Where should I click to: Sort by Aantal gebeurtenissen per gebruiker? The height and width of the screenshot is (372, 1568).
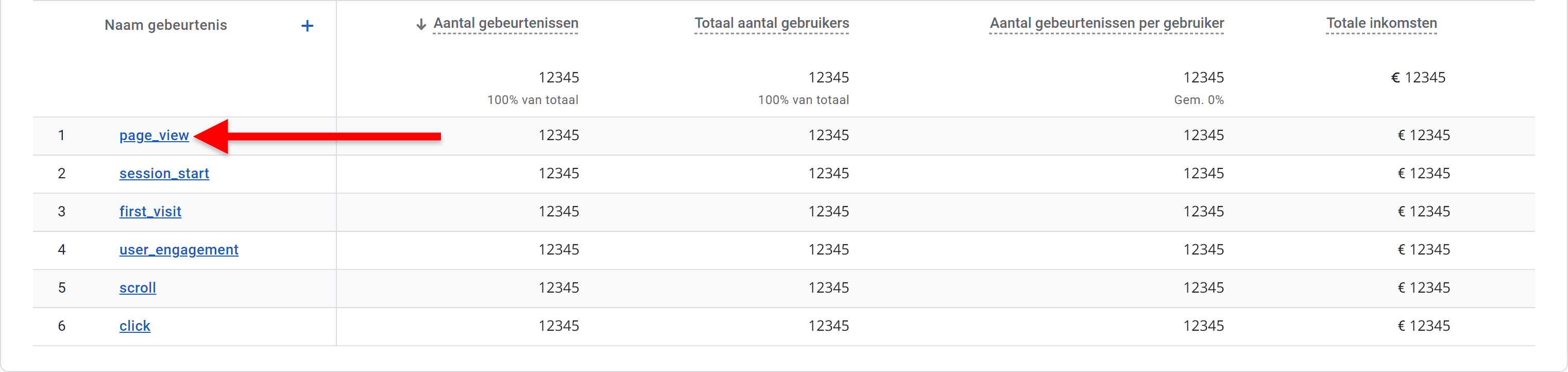[1106, 23]
